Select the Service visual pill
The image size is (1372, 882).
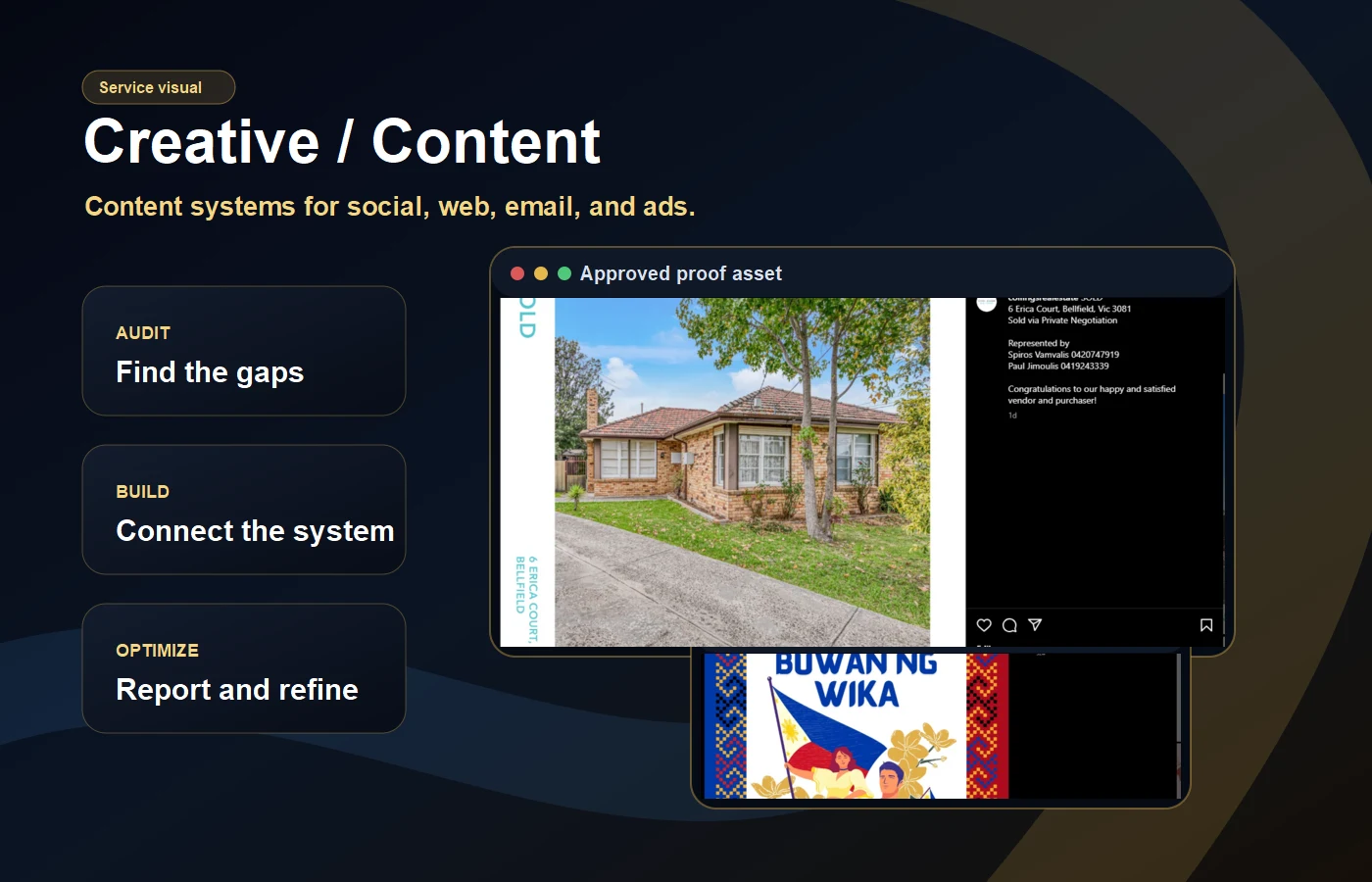coord(159,87)
